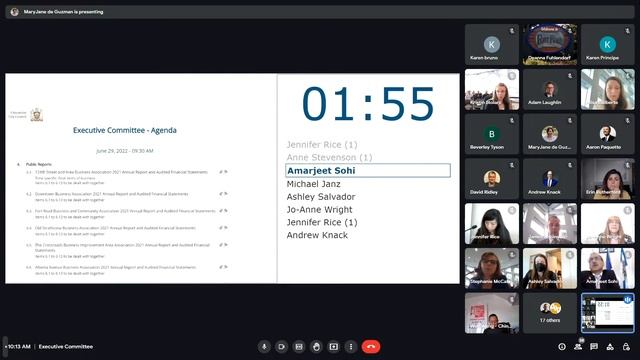Leave call with red hang-up button
This screenshot has height=360, width=640.
click(371, 347)
